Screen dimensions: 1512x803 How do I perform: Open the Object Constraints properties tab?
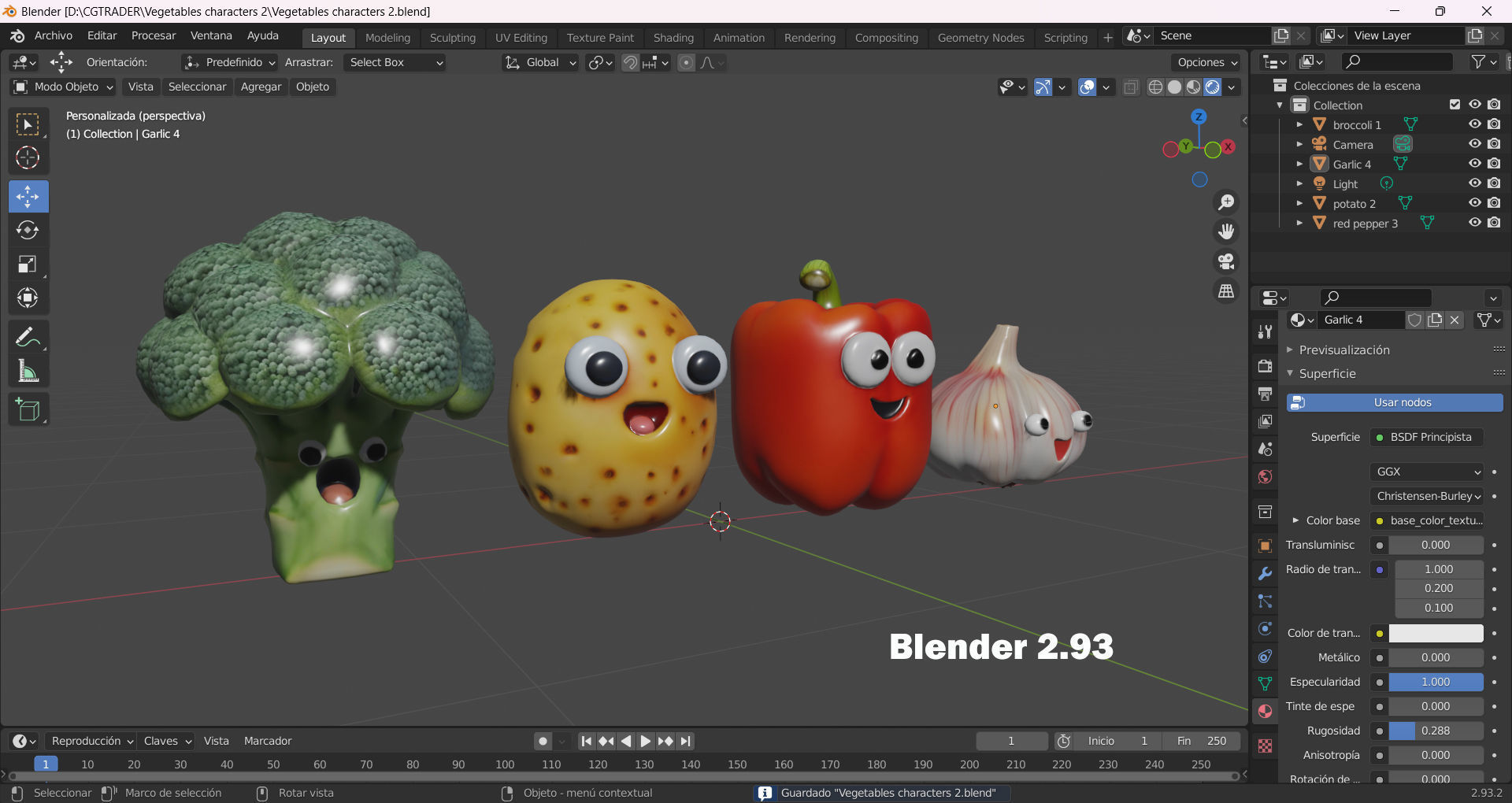pyautogui.click(x=1265, y=656)
